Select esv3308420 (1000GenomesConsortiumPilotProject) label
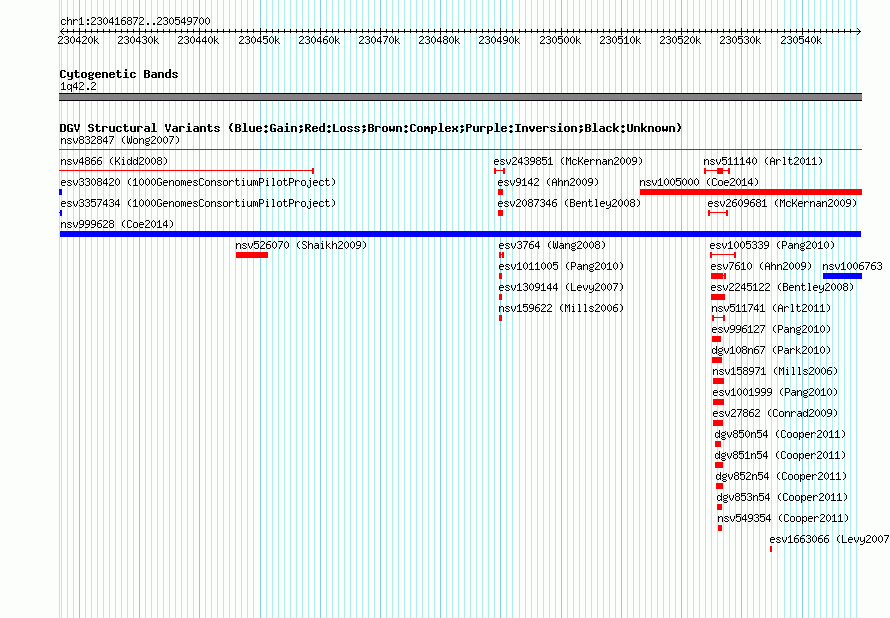The image size is (890, 618). (x=198, y=182)
